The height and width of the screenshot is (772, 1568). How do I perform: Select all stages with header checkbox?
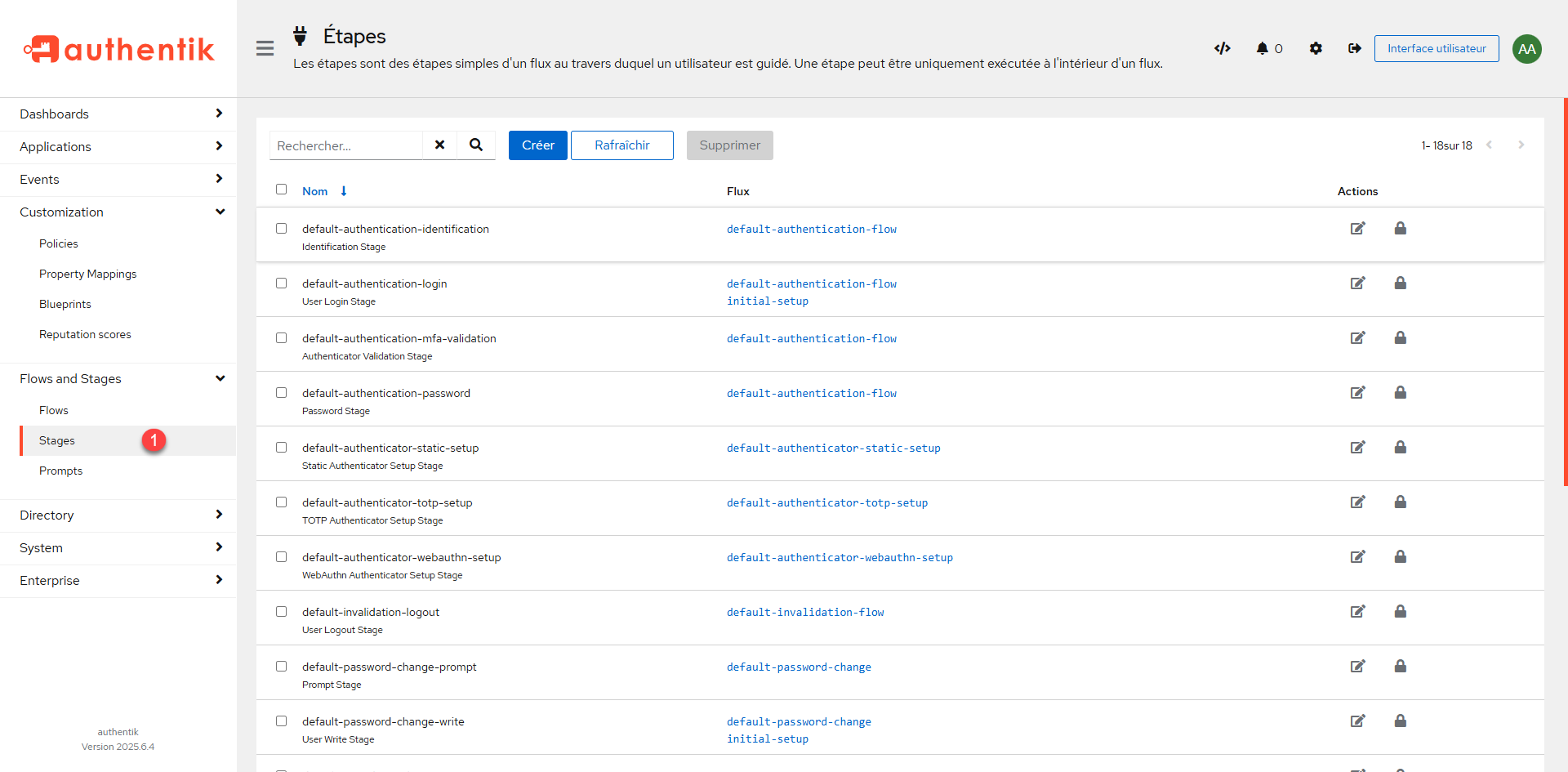(282, 190)
